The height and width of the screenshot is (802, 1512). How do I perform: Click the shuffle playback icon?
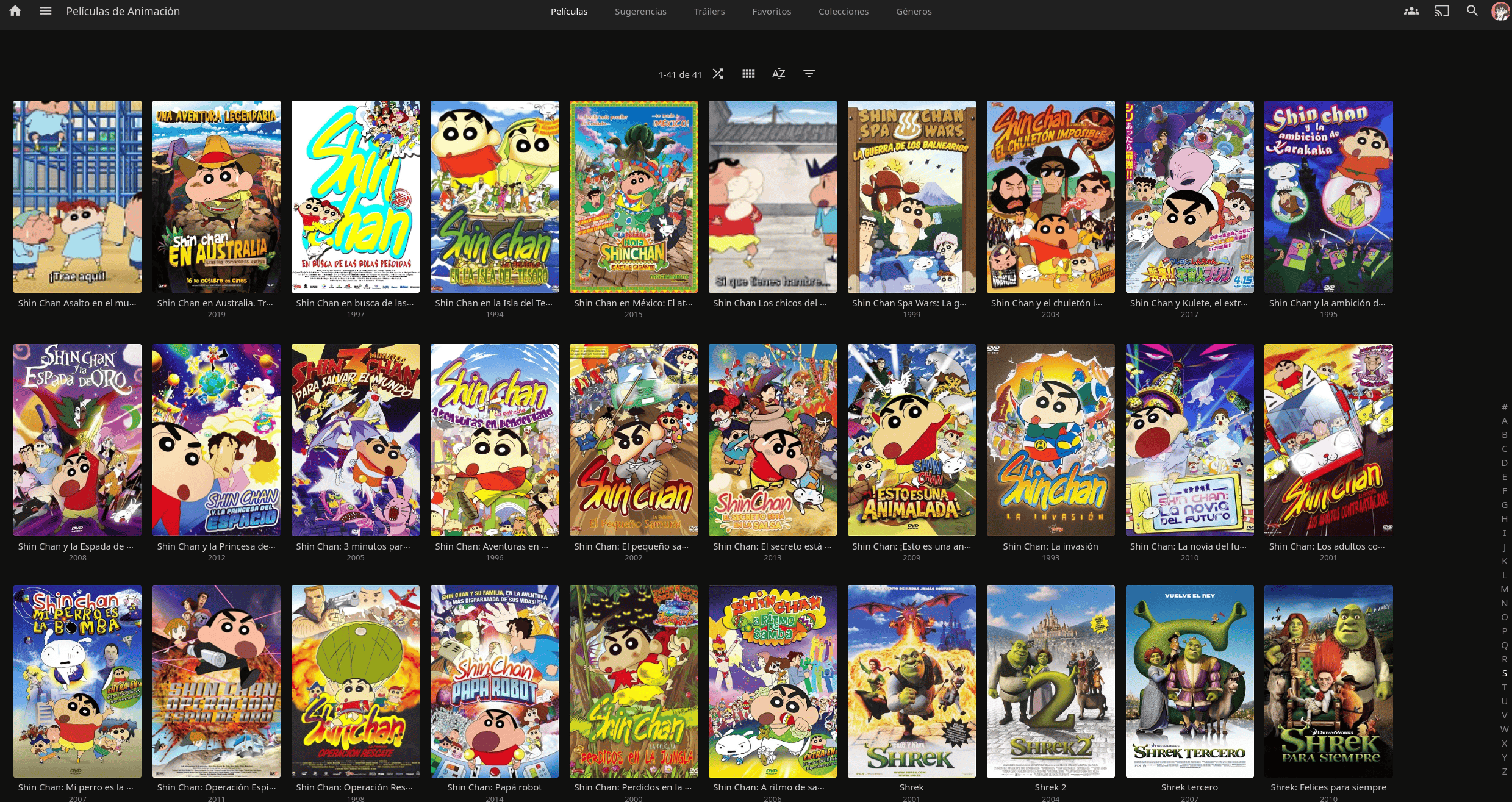(x=718, y=74)
